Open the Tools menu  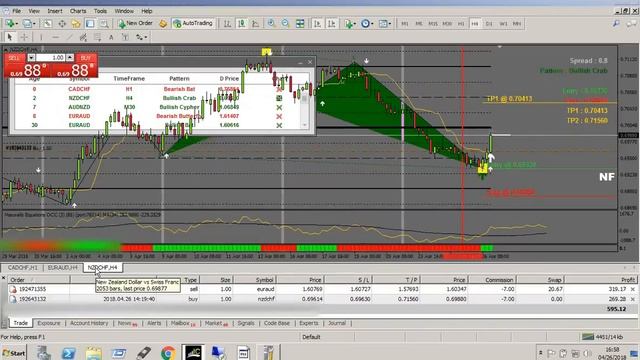pyautogui.click(x=100, y=11)
